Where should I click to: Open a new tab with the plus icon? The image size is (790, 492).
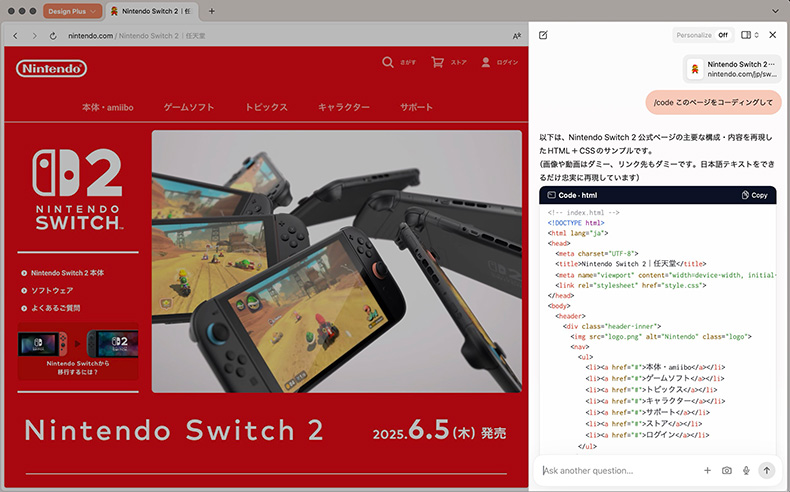[212, 11]
